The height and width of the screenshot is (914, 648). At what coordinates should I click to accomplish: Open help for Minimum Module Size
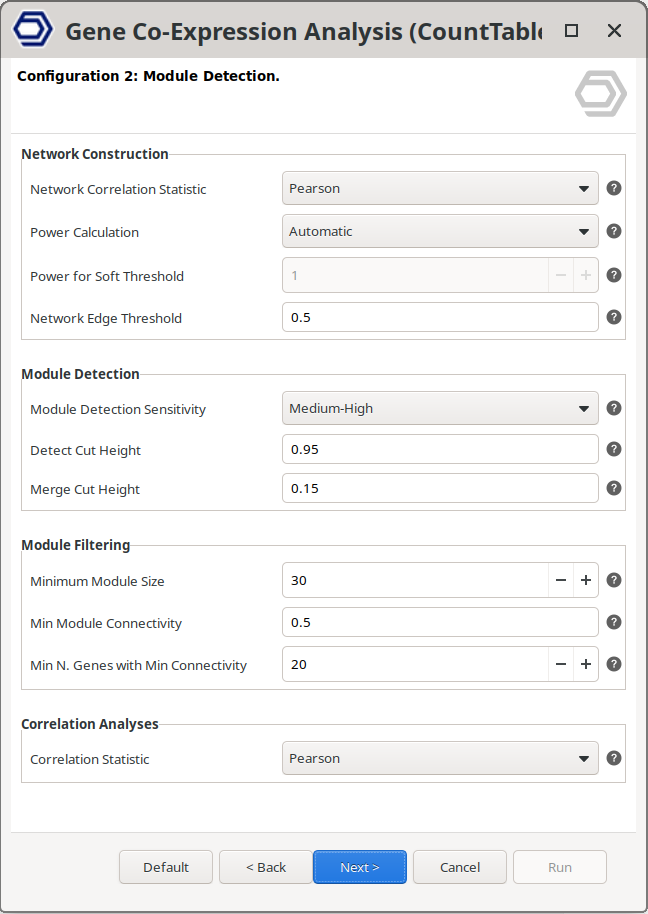(x=614, y=580)
